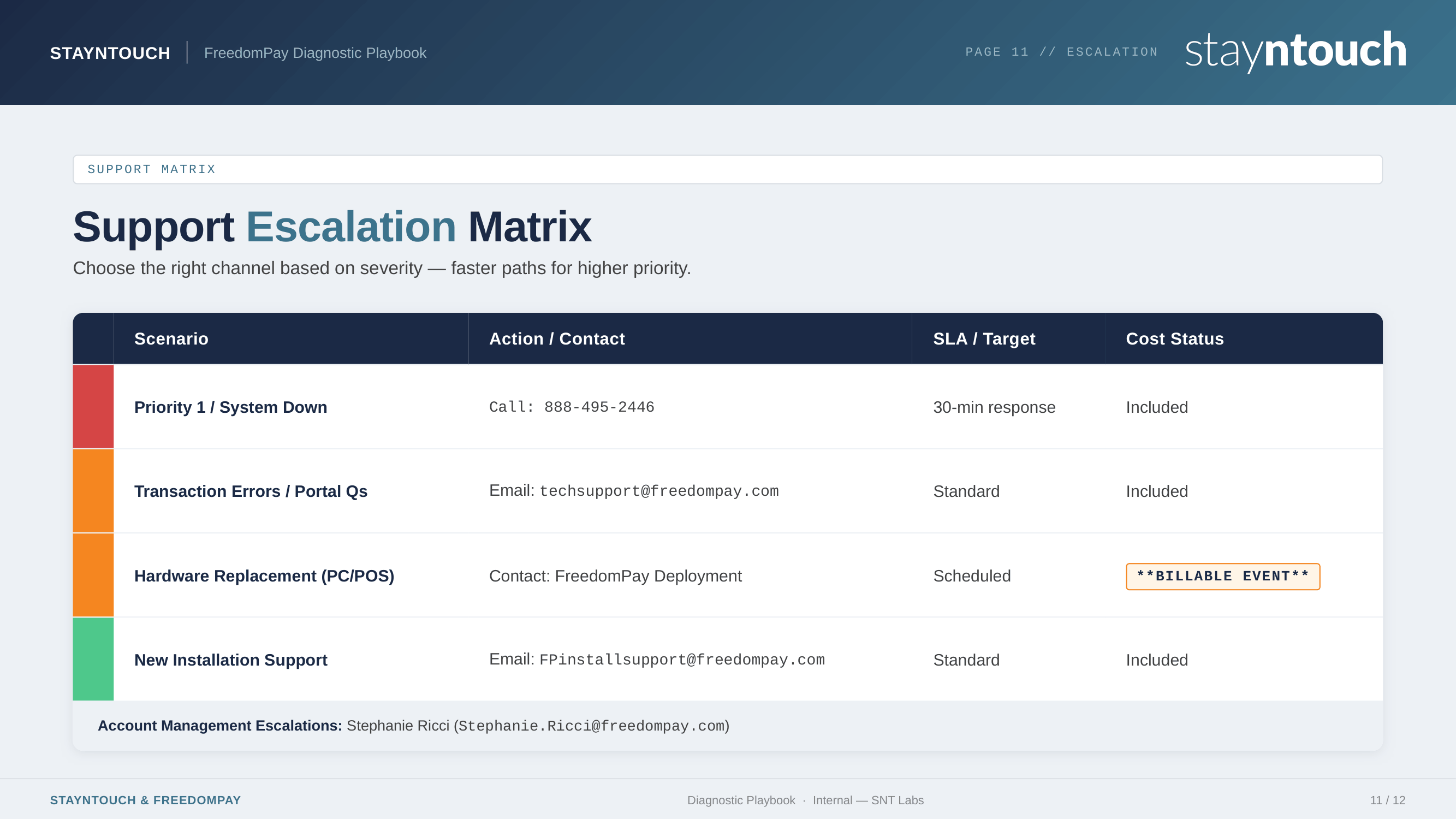Click the Cost Status column header

coord(1174,339)
